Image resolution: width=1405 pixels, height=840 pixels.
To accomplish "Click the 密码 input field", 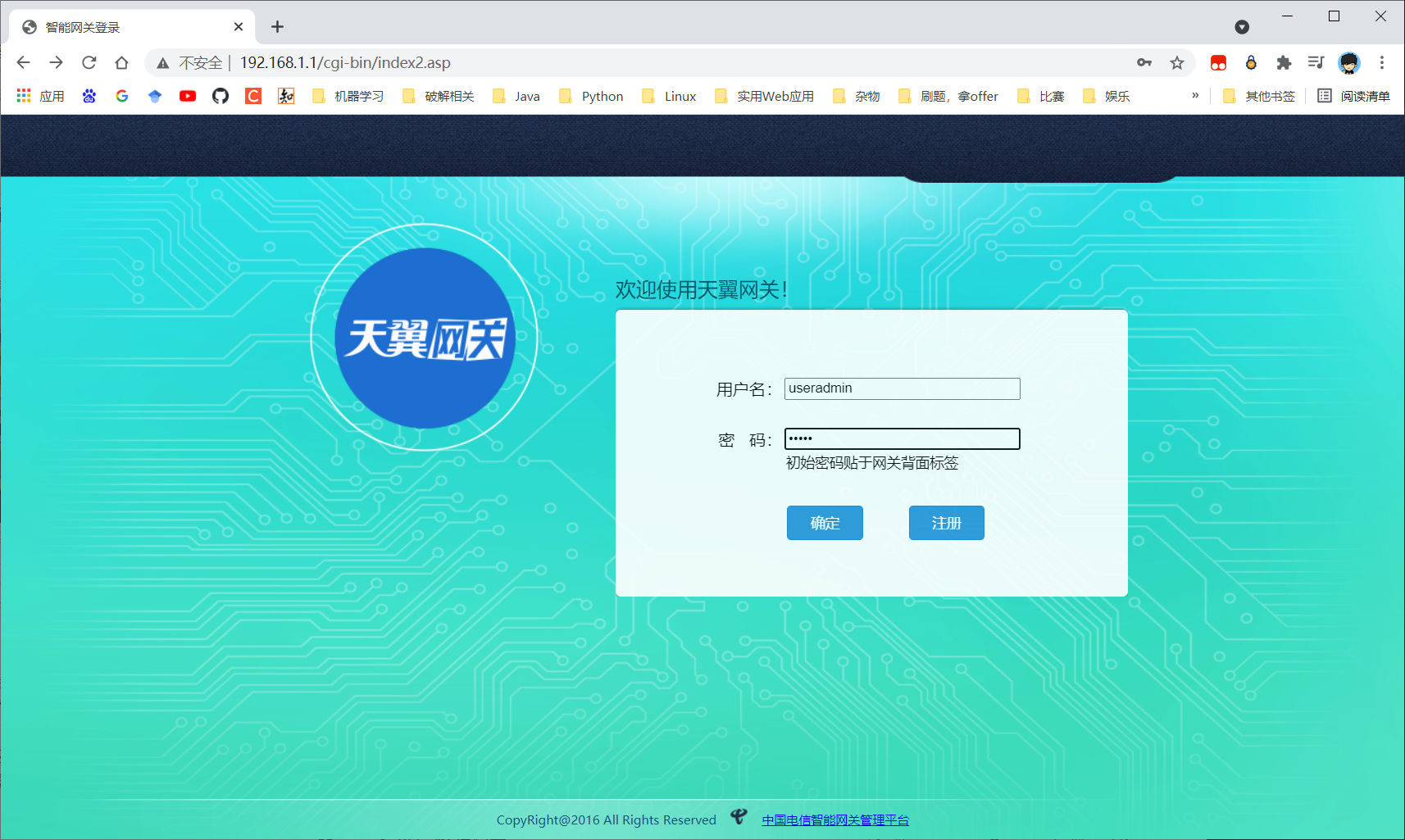I will click(902, 438).
